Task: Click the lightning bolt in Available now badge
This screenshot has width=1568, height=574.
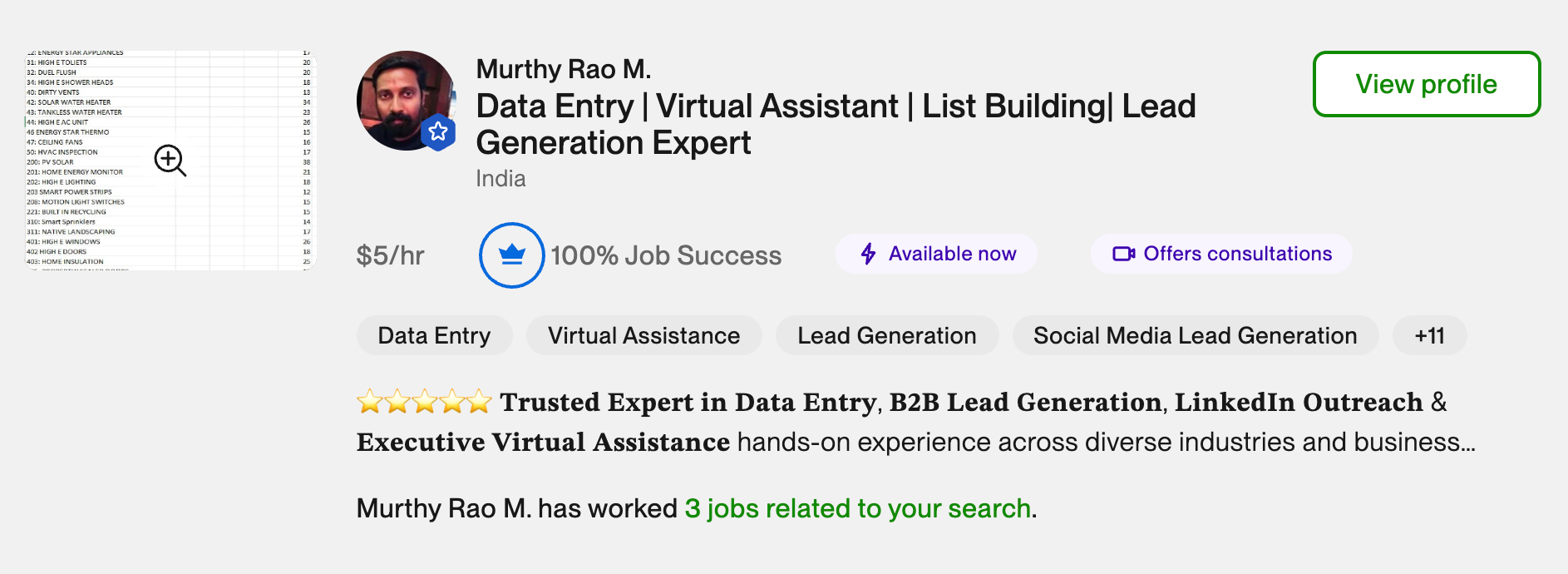Action: click(867, 253)
